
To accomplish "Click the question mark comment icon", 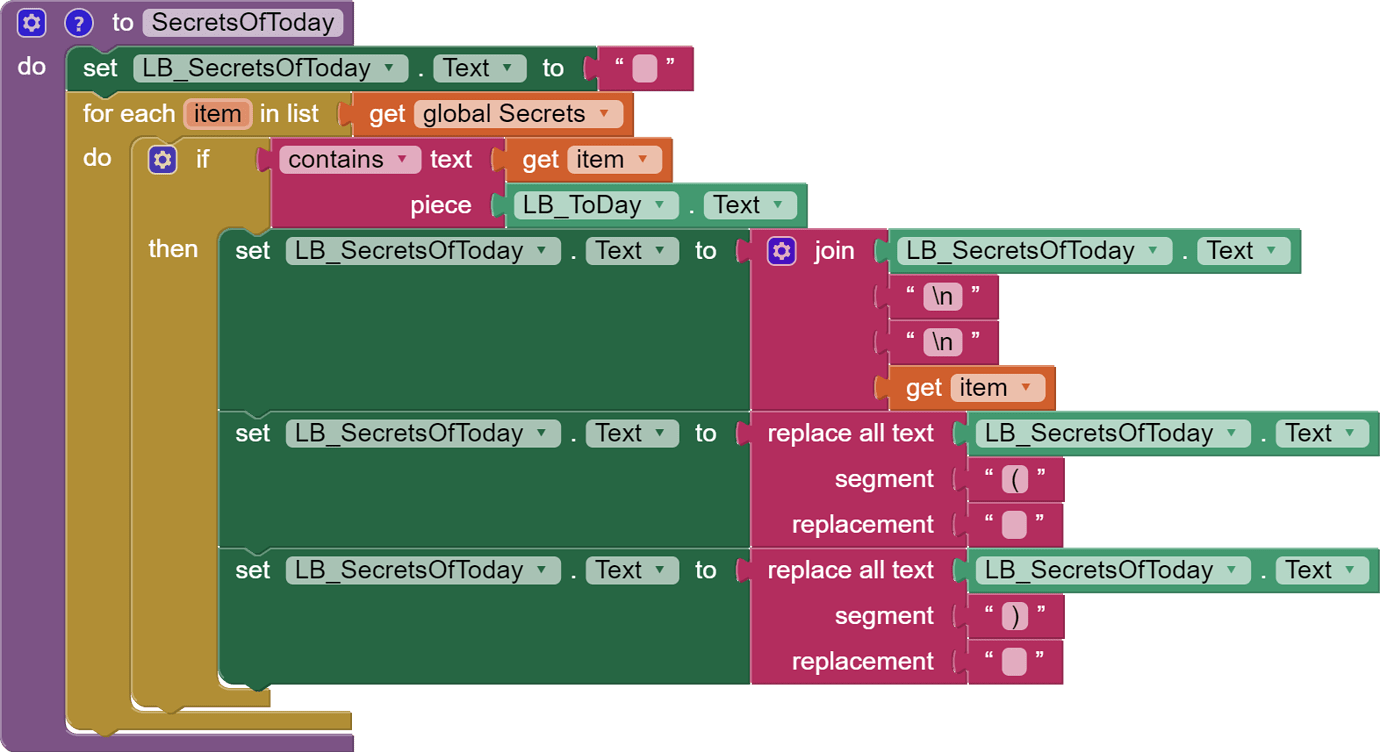I will (x=78, y=22).
